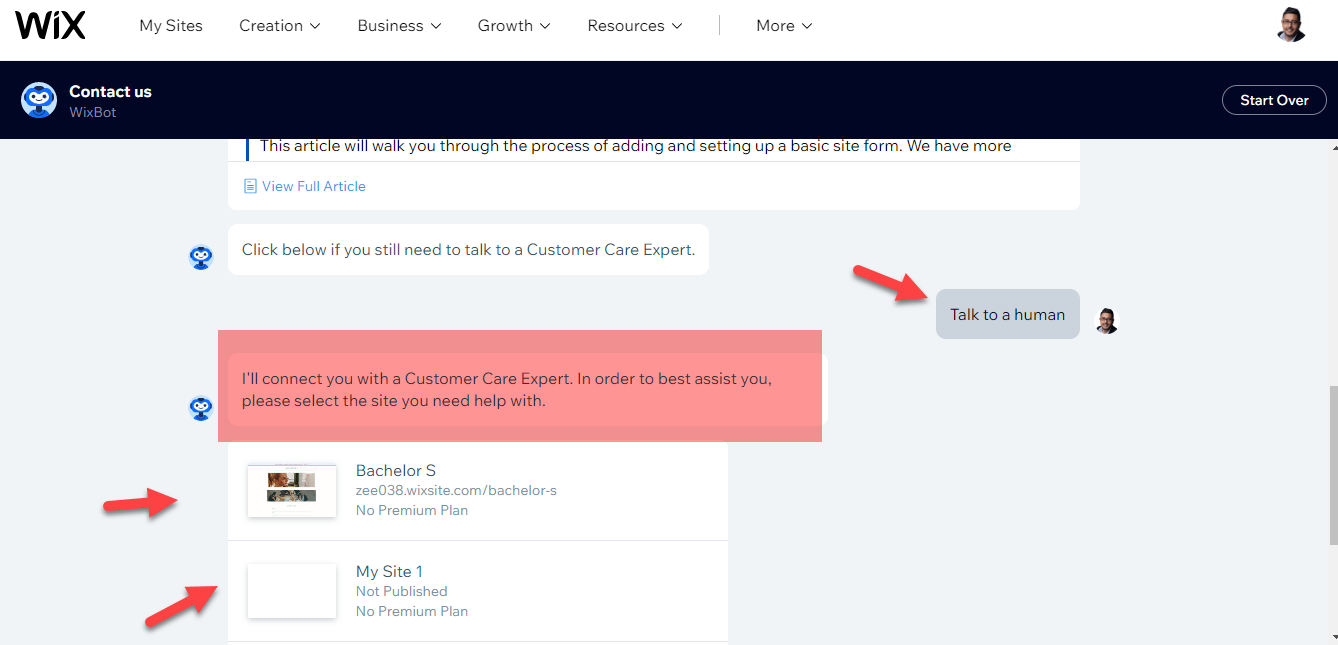1338x645 pixels.
Task: Open your profile avatar at top right
Action: 1290,24
